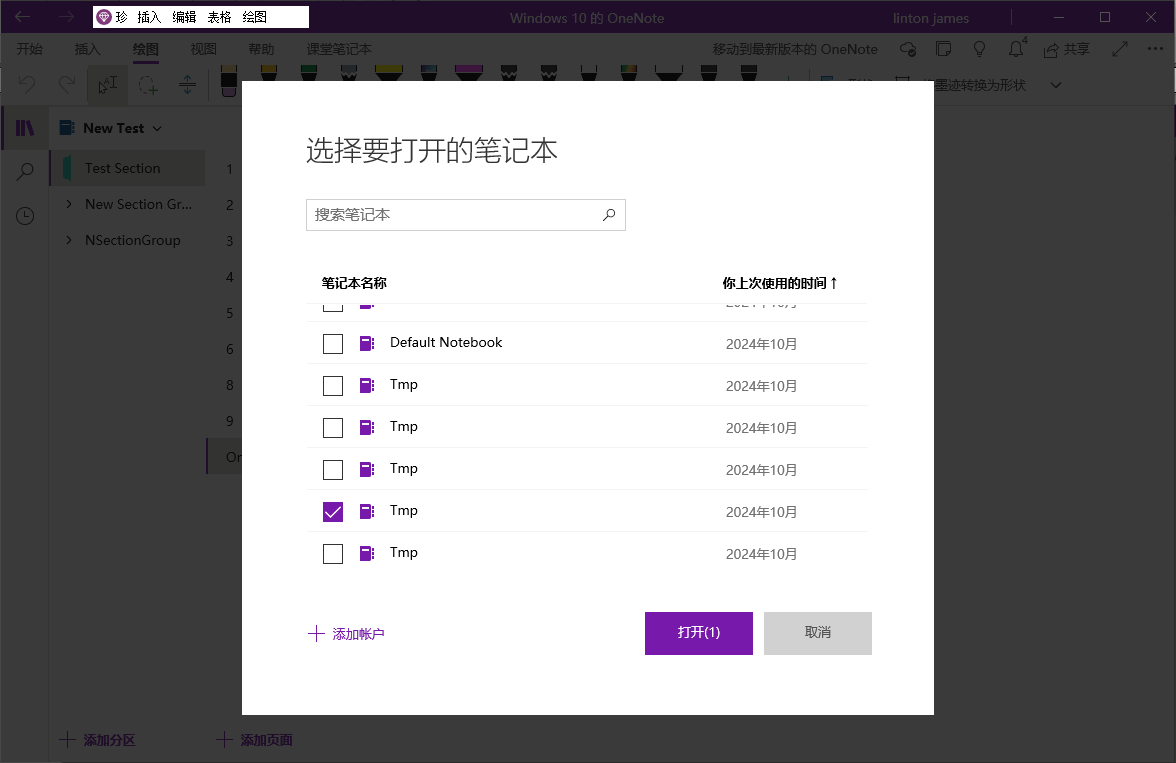
Task: Click the 笔记本名称 column header
Action: (x=354, y=283)
